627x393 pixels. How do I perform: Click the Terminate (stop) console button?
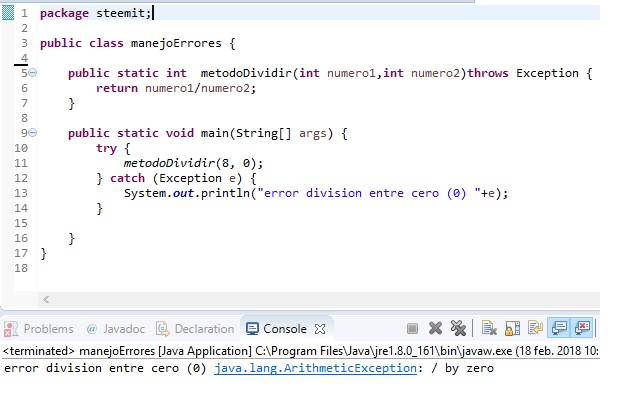pyautogui.click(x=412, y=329)
